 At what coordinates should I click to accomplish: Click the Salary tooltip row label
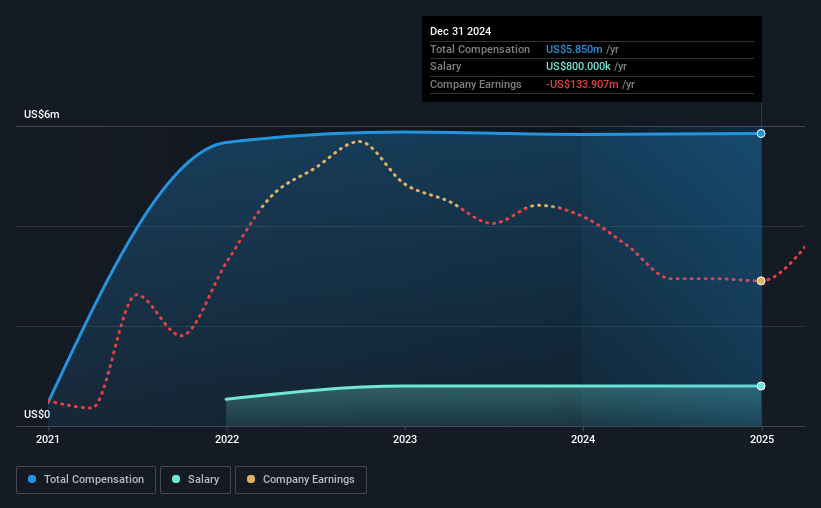[446, 67]
